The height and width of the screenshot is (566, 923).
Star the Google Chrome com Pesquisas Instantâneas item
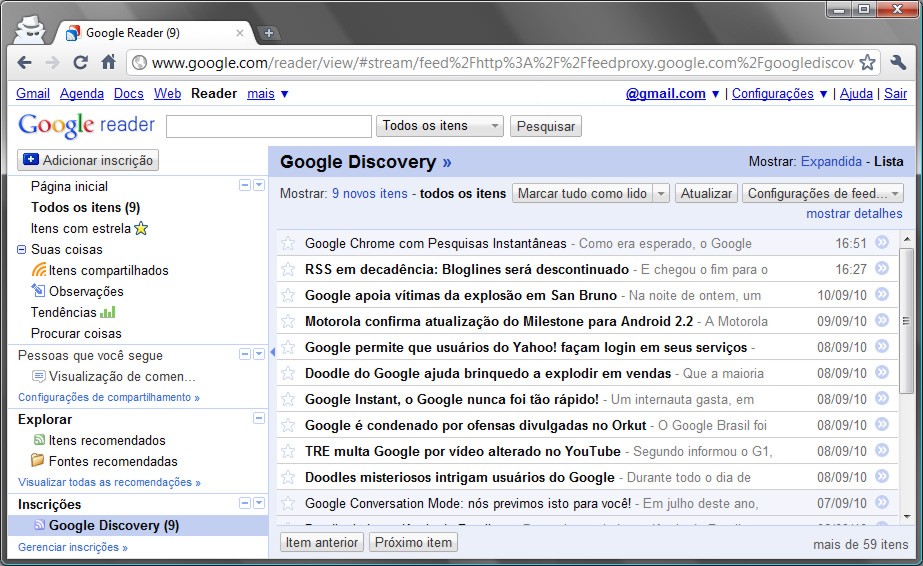[x=288, y=243]
